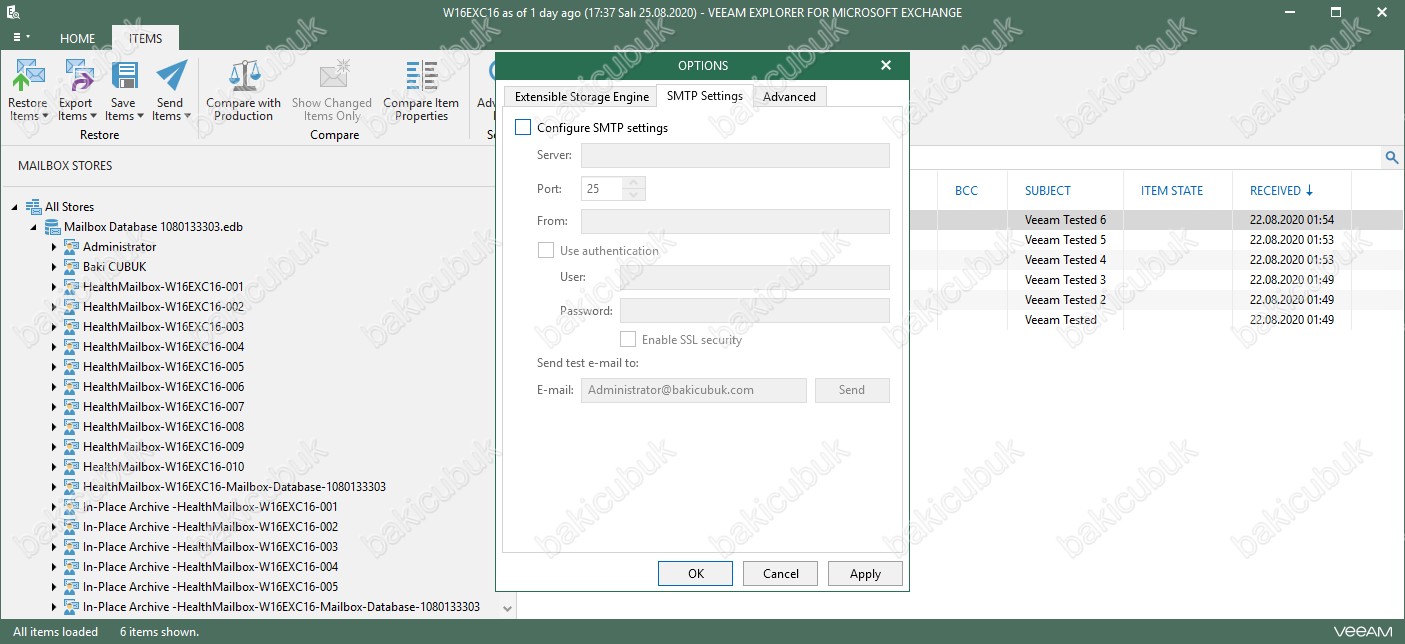Click In-Place Archive -HealthMailbox-W16EXC16-005 icon
Image resolution: width=1405 pixels, height=644 pixels.
coord(71,587)
